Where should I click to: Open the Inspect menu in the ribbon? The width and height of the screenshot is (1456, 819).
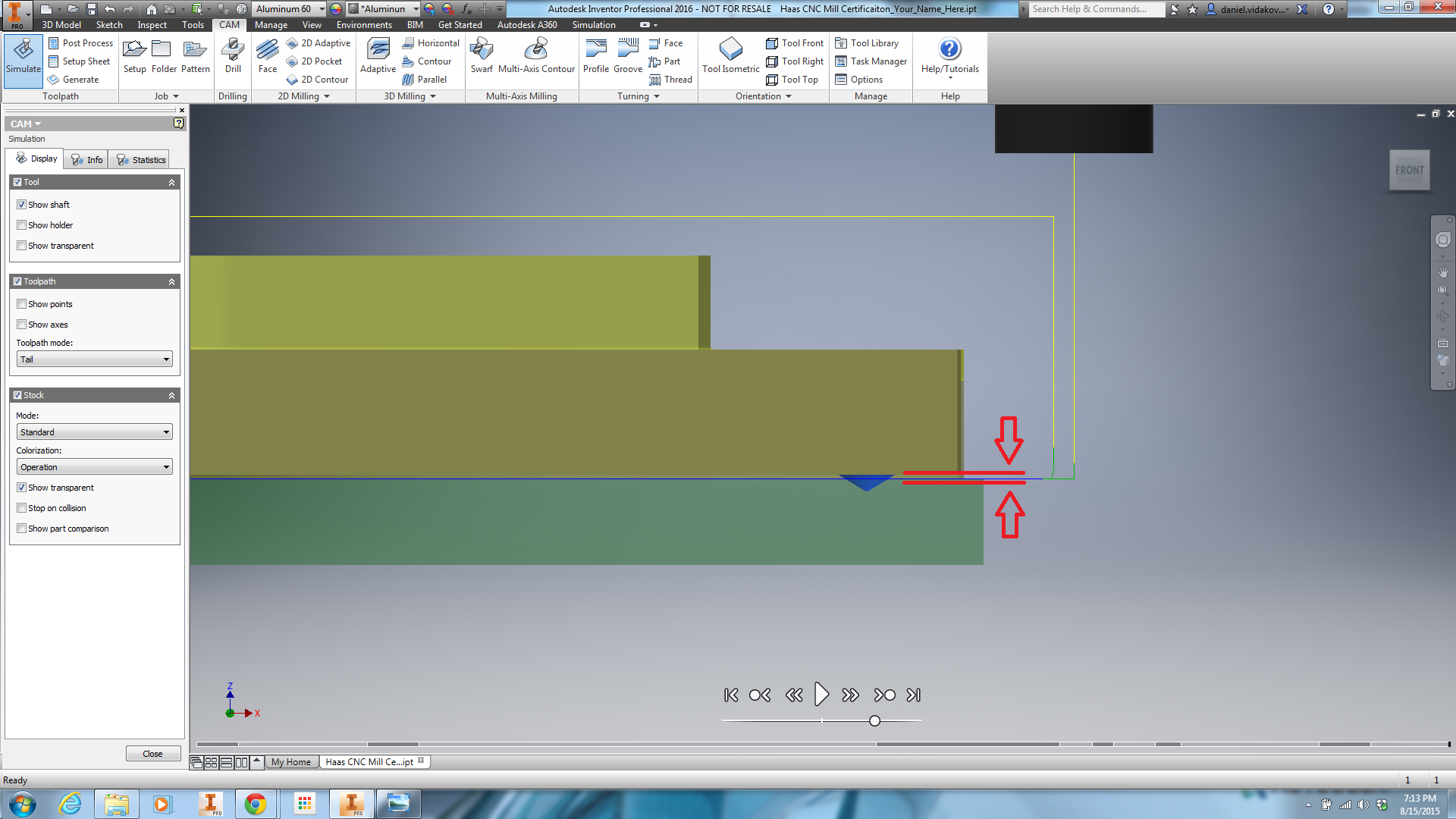point(152,25)
